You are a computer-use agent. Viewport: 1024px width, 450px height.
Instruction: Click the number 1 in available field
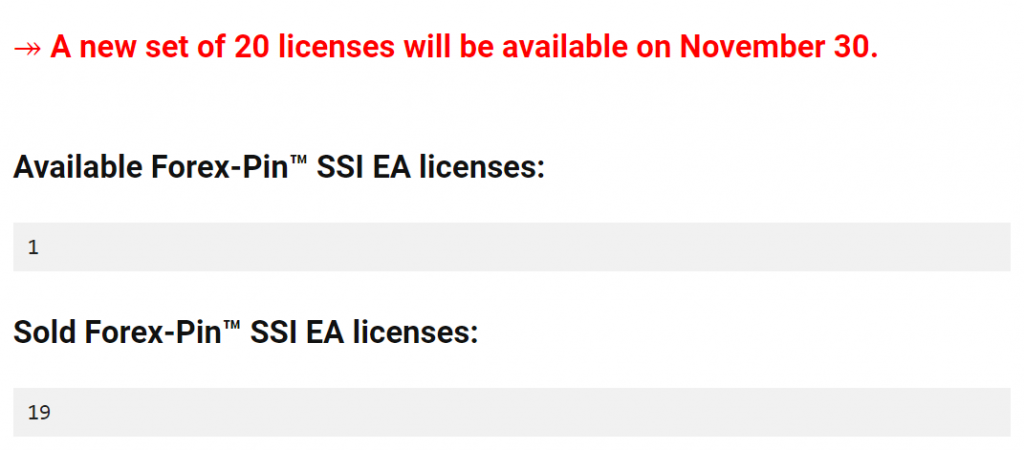pyautogui.click(x=33, y=248)
